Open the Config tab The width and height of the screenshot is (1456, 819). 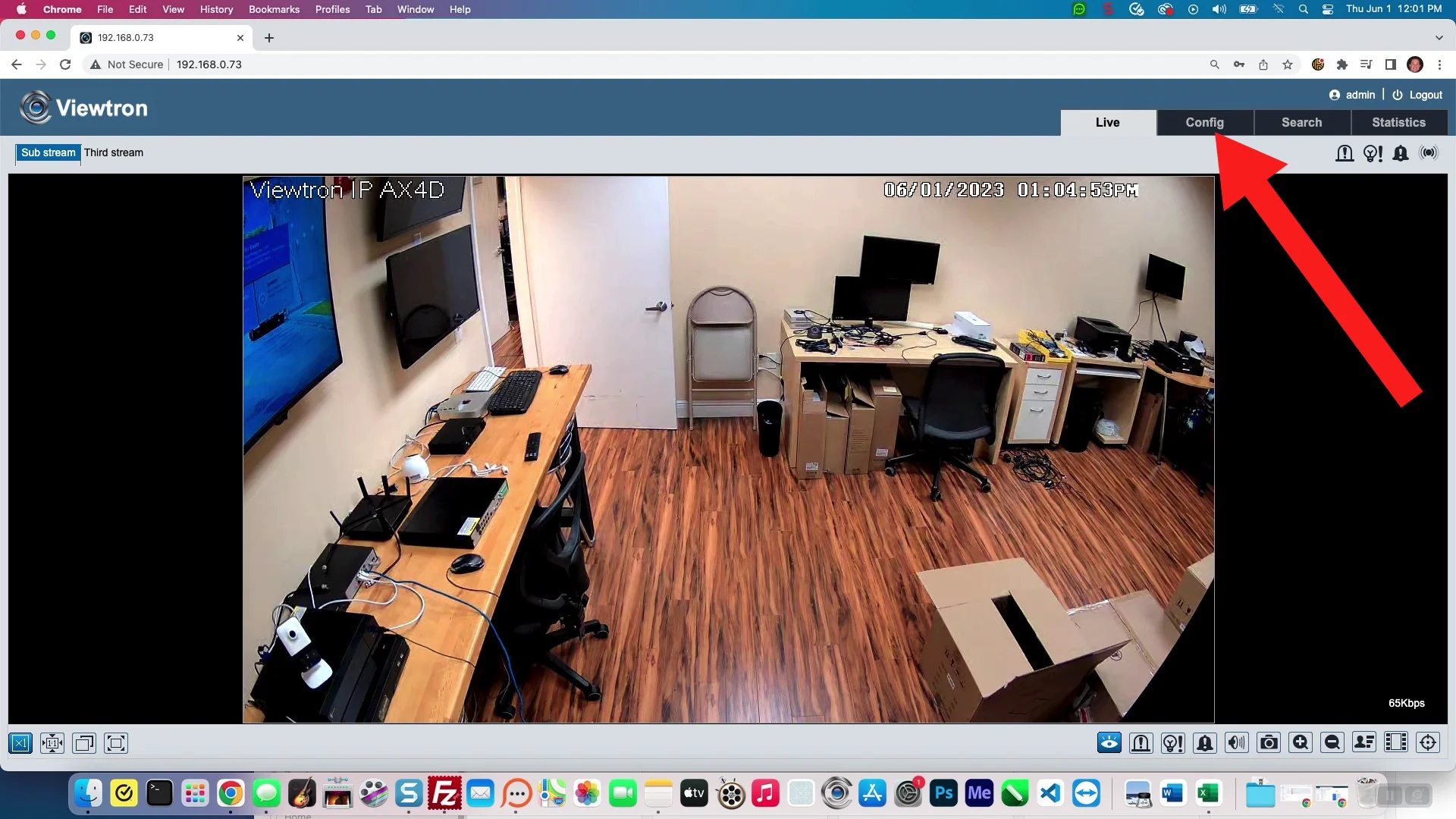click(1204, 122)
